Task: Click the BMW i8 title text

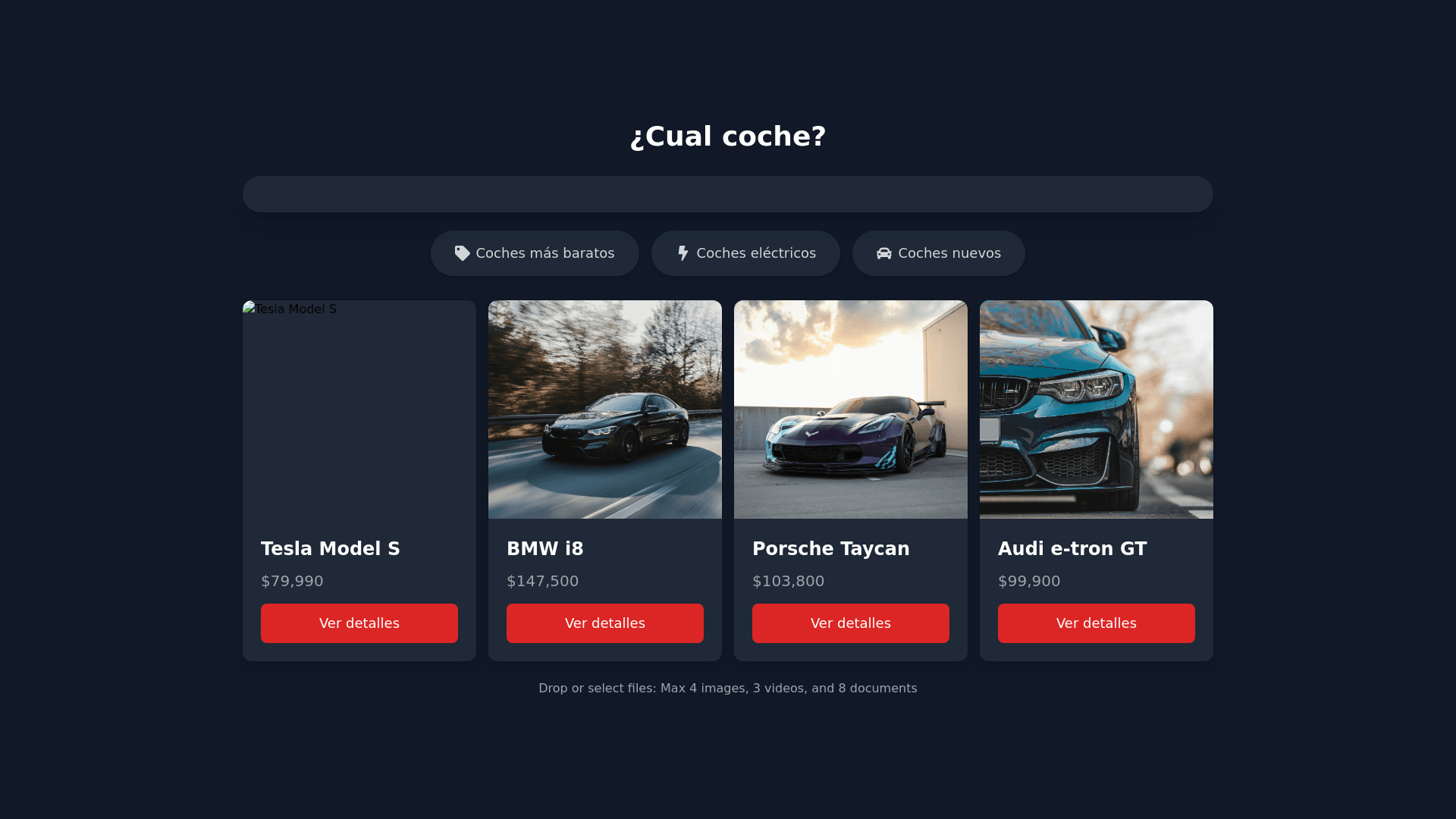Action: click(x=545, y=549)
